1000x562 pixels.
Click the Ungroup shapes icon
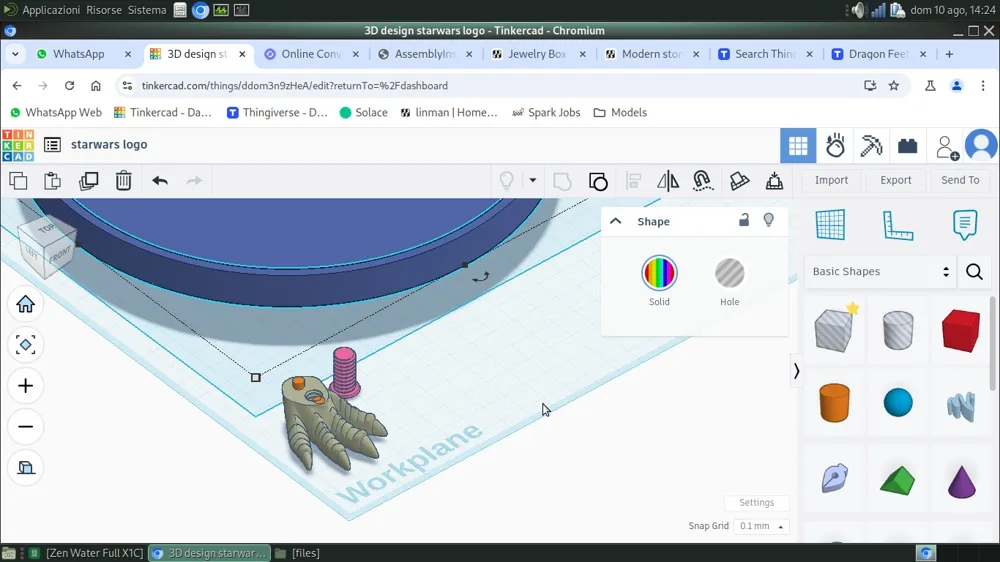[598, 181]
